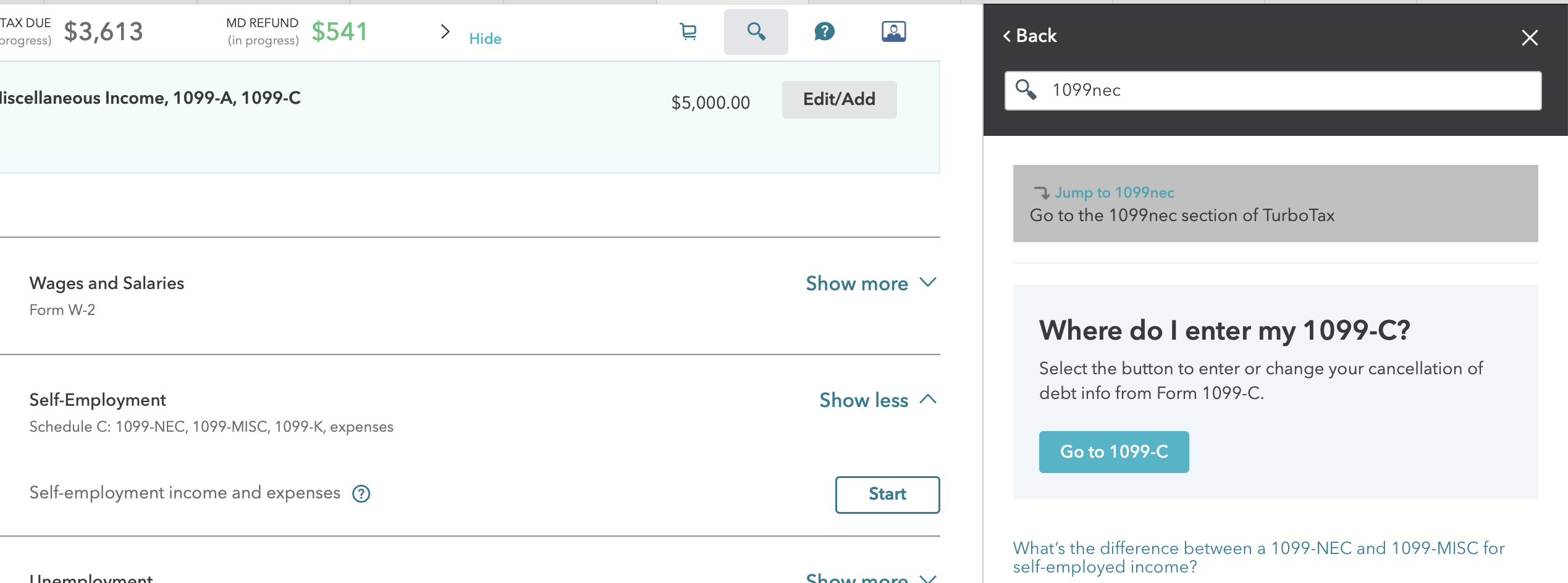
Task: Click the live expert help icon
Action: click(x=893, y=31)
